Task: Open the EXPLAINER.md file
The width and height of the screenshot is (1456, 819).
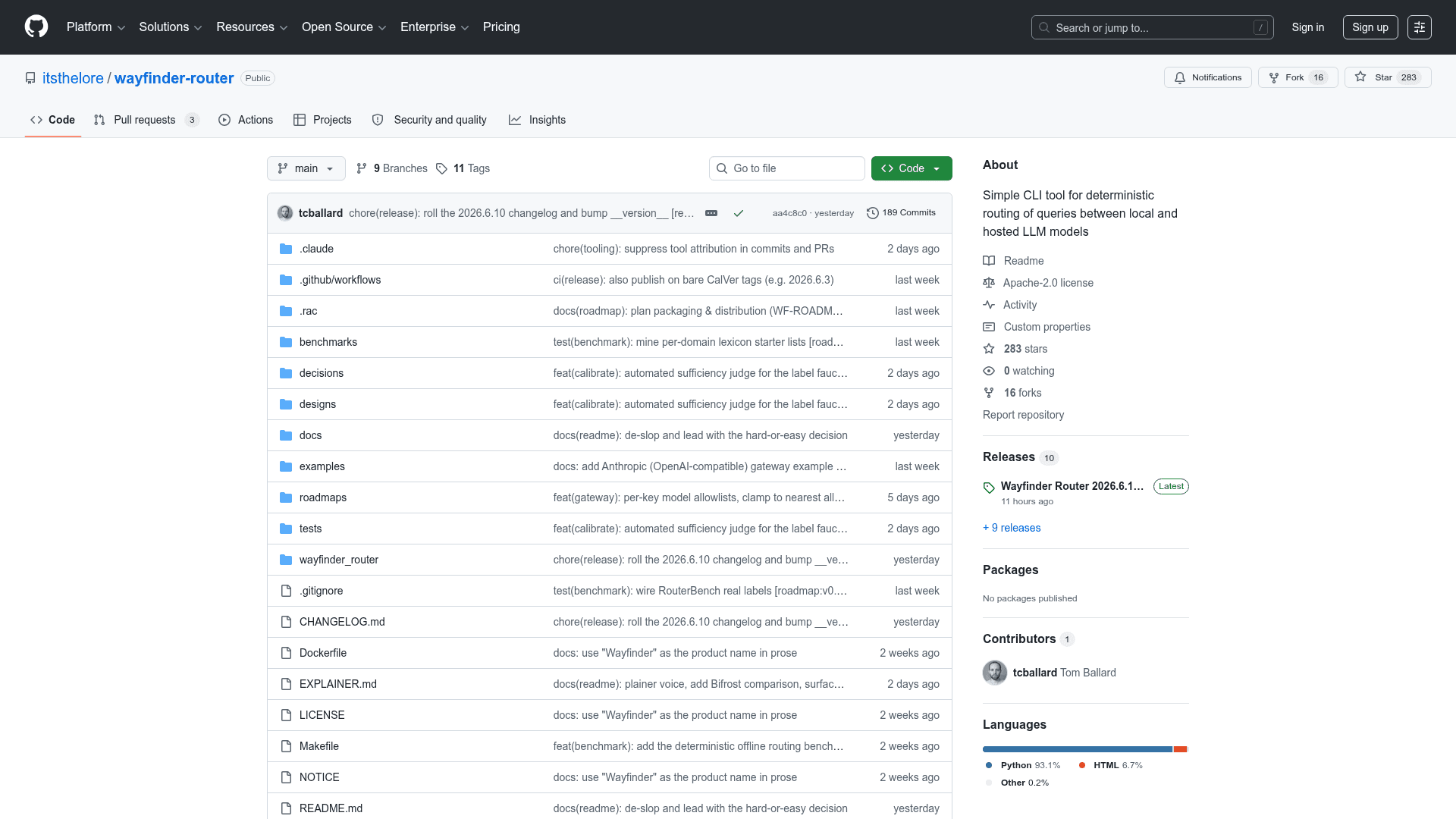Action: [x=338, y=684]
